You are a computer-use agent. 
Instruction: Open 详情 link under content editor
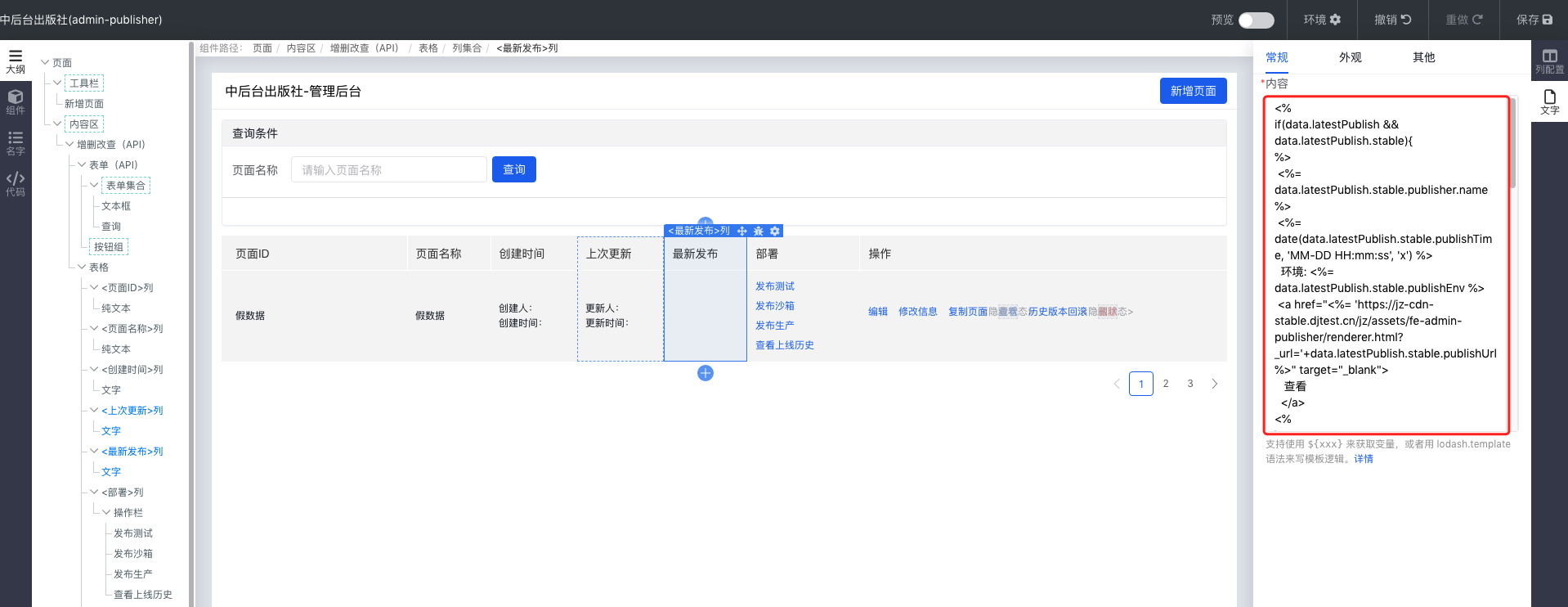coord(1364,459)
